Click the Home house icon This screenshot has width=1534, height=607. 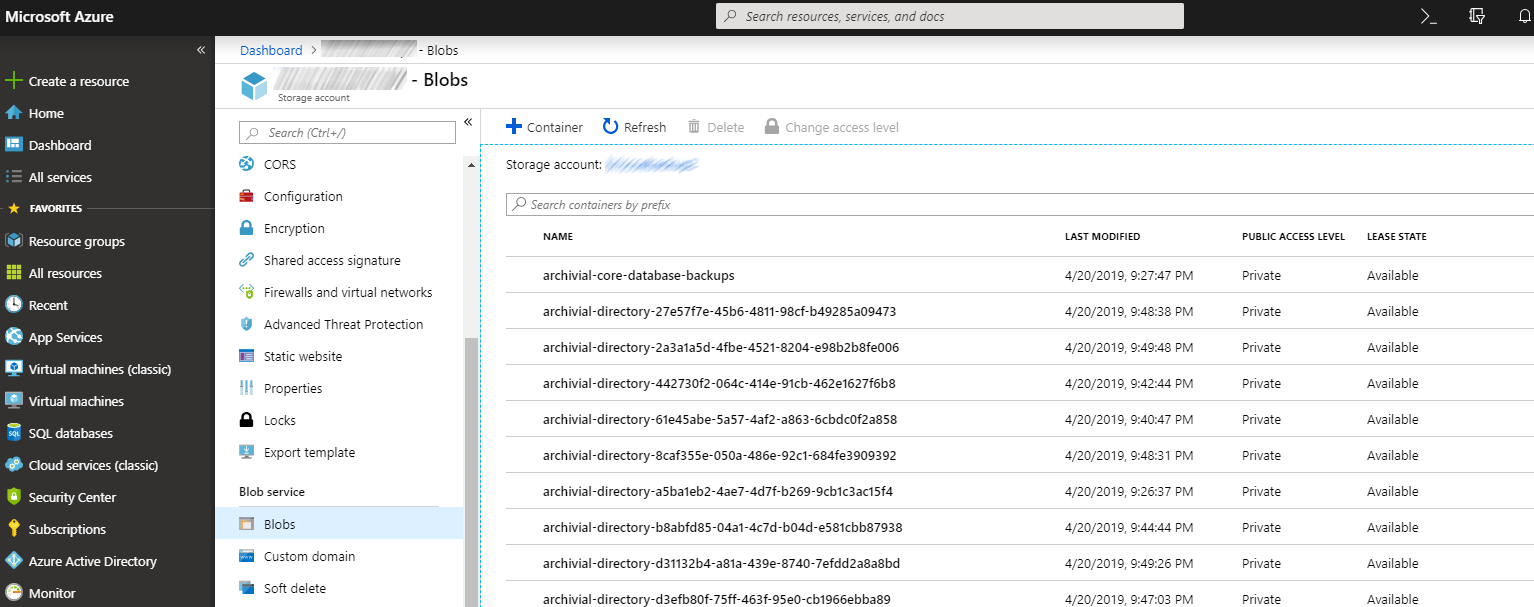pyautogui.click(x=14, y=113)
